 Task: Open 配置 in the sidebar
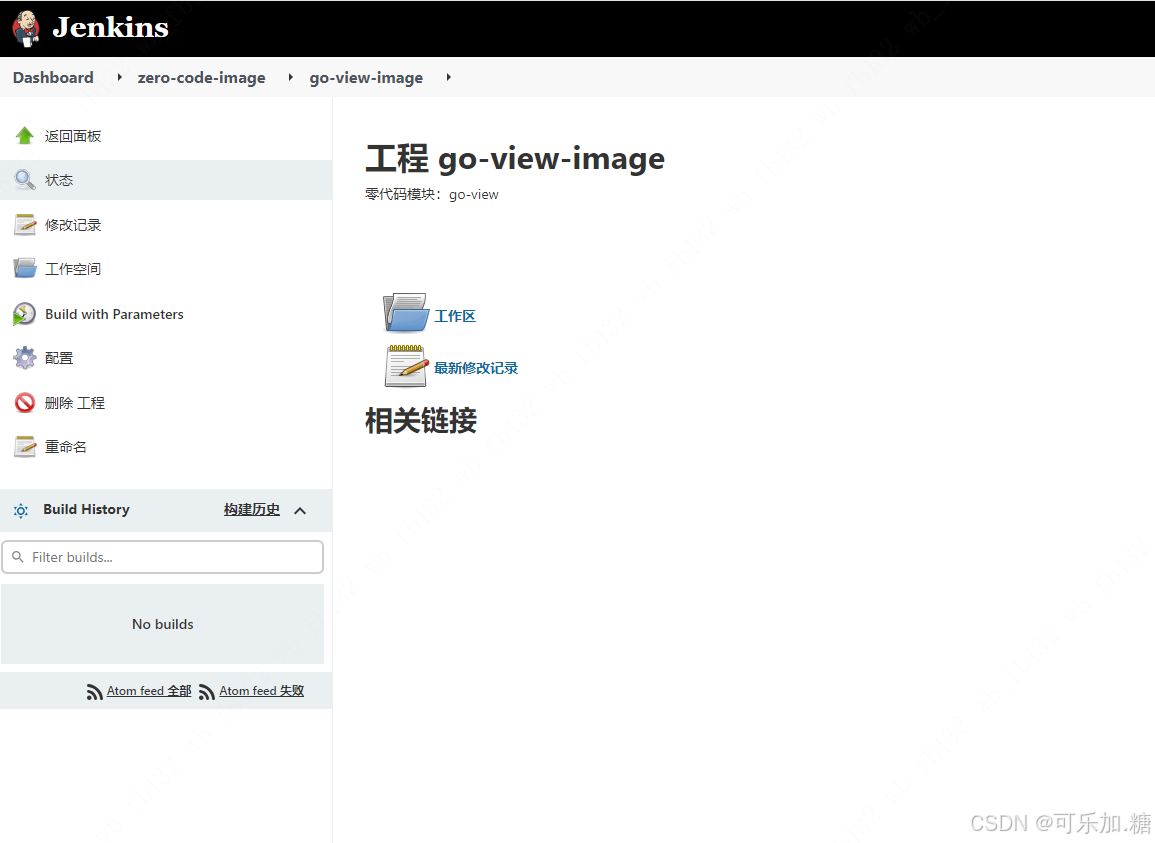(x=59, y=358)
